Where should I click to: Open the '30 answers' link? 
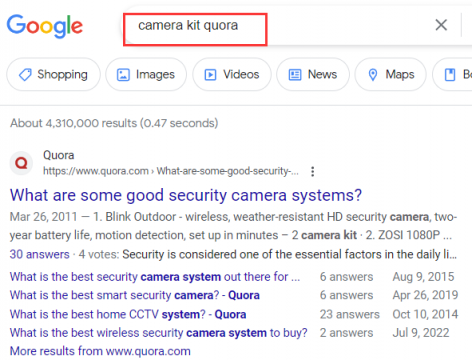[39, 254]
